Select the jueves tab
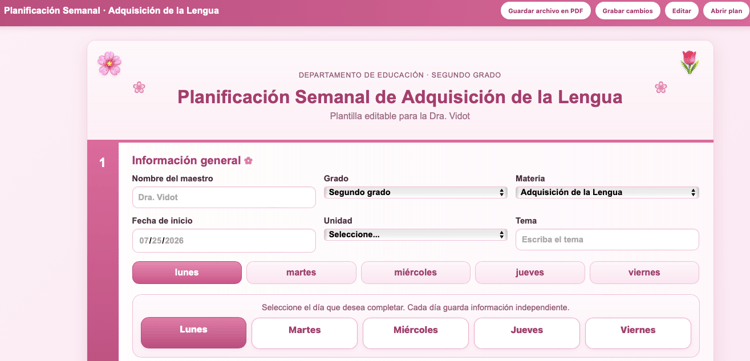 click(x=530, y=273)
